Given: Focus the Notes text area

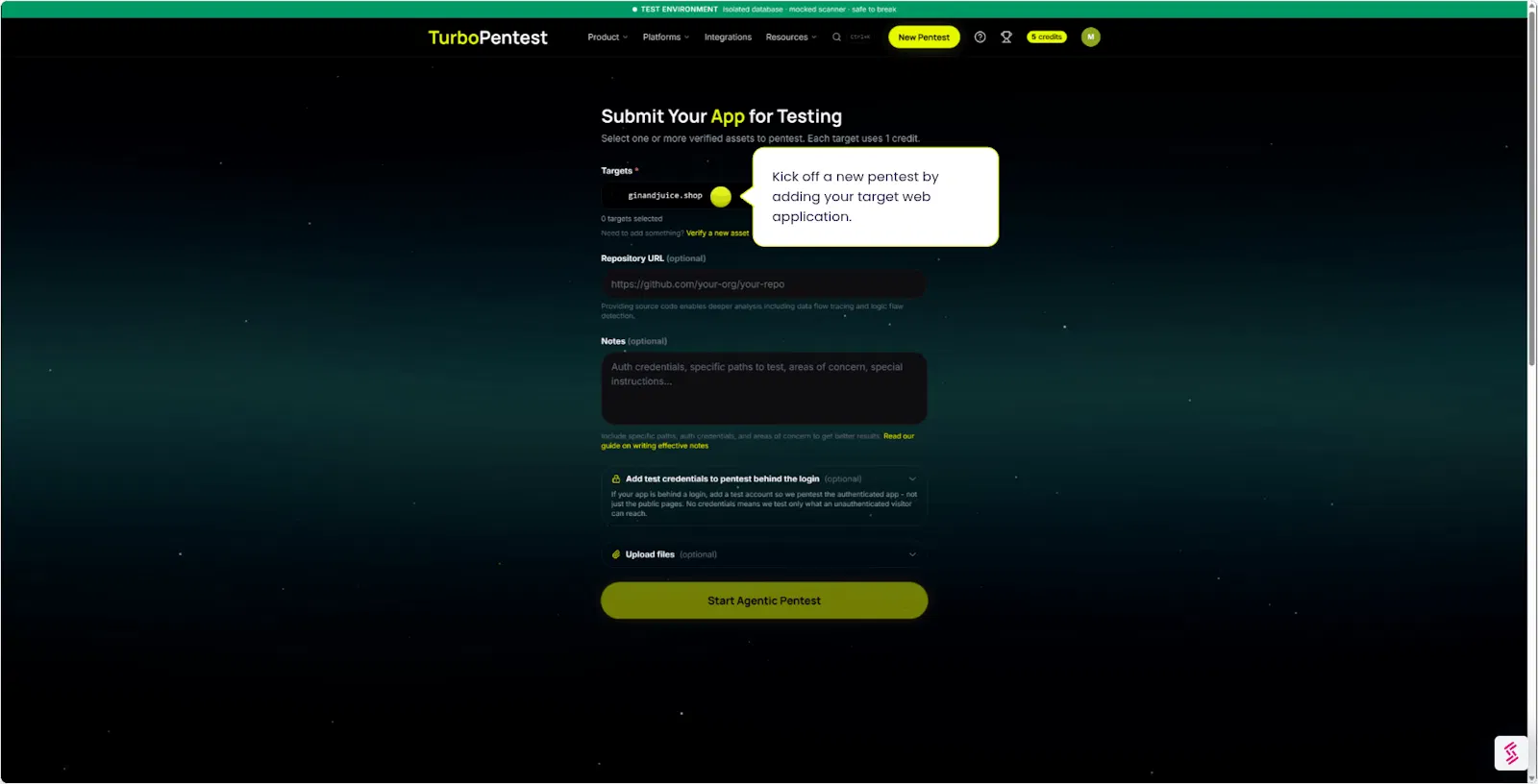Looking at the screenshot, I should (x=764, y=388).
